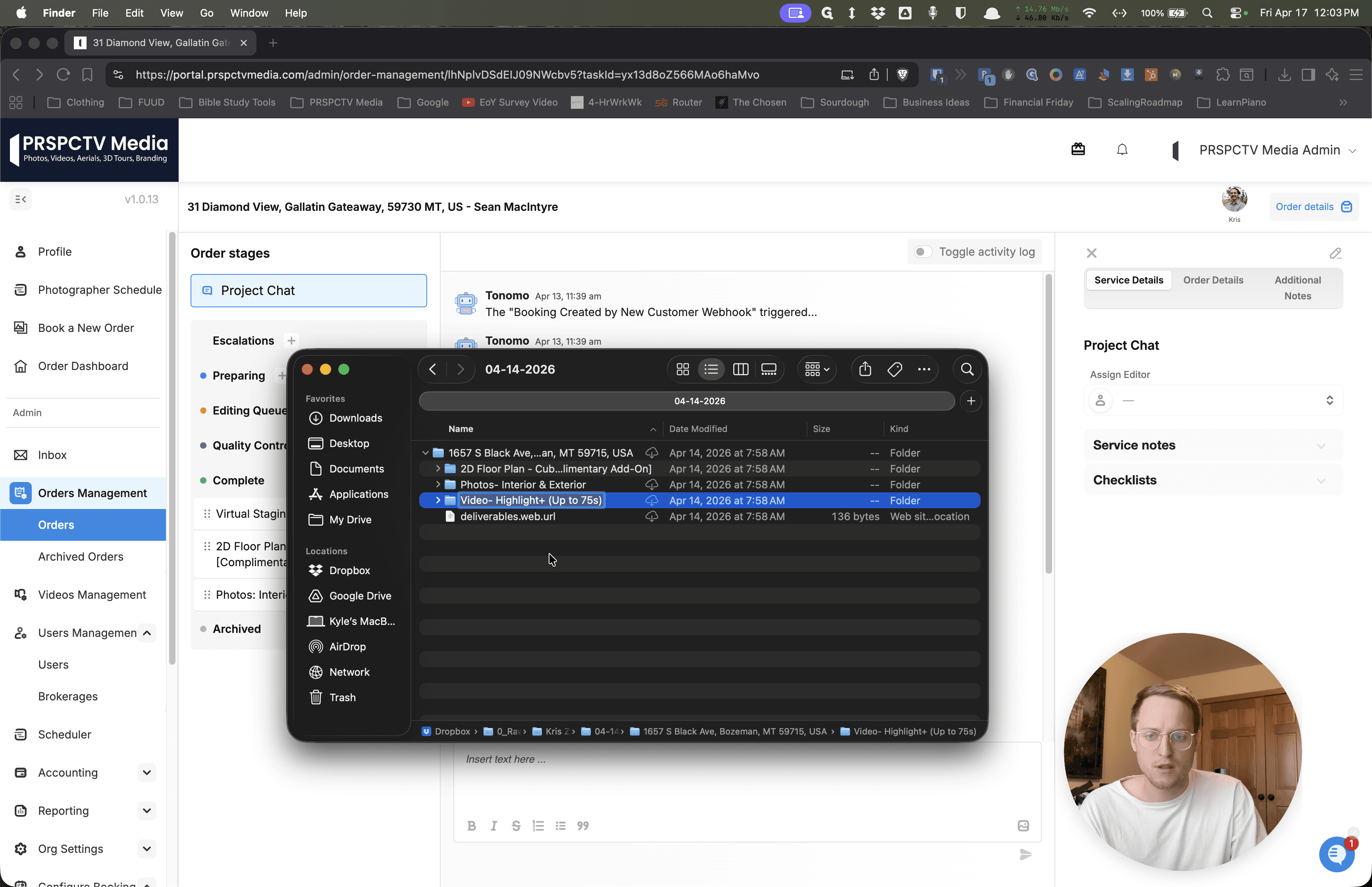1372x887 pixels.
Task: Switch to the Additional Notes tab
Action: (x=1297, y=288)
